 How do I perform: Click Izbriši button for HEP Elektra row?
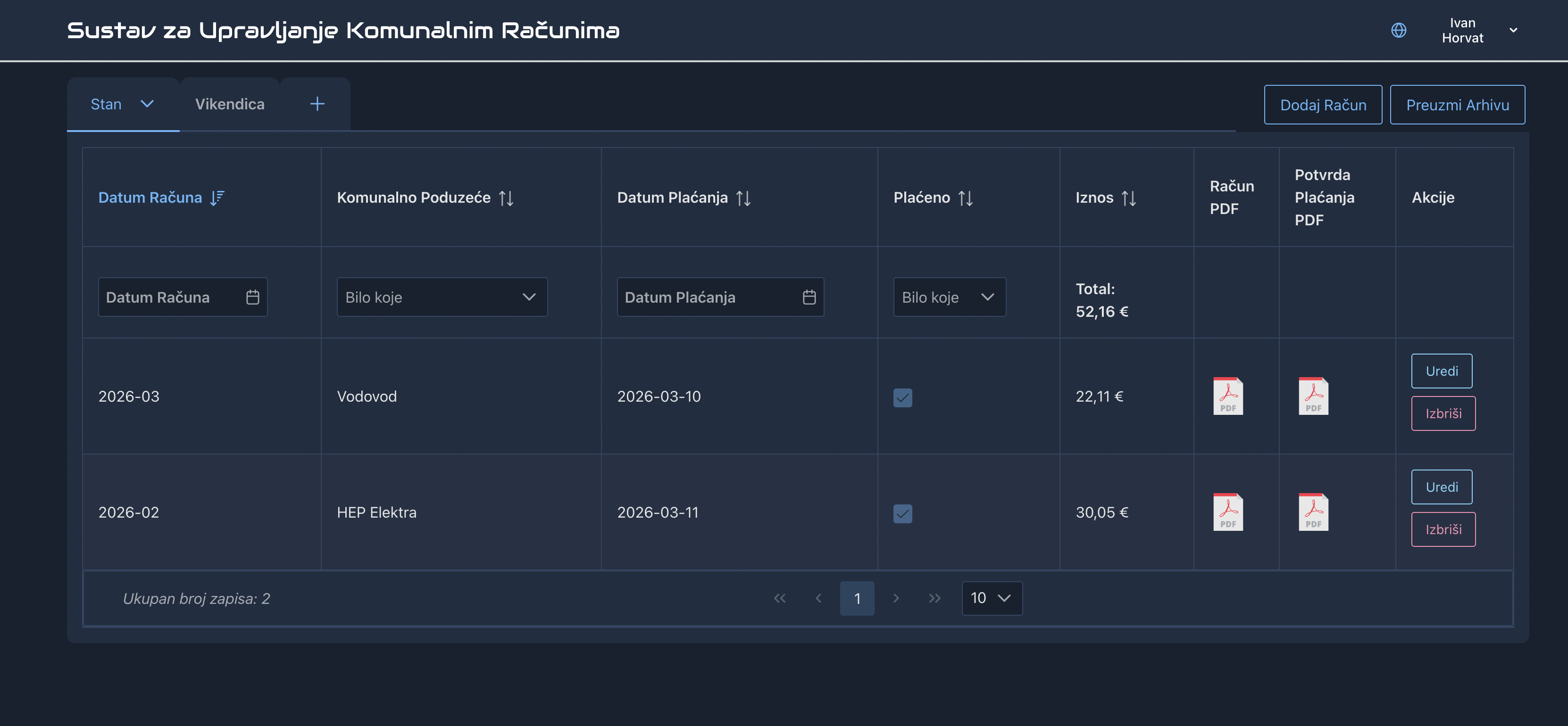[1443, 529]
